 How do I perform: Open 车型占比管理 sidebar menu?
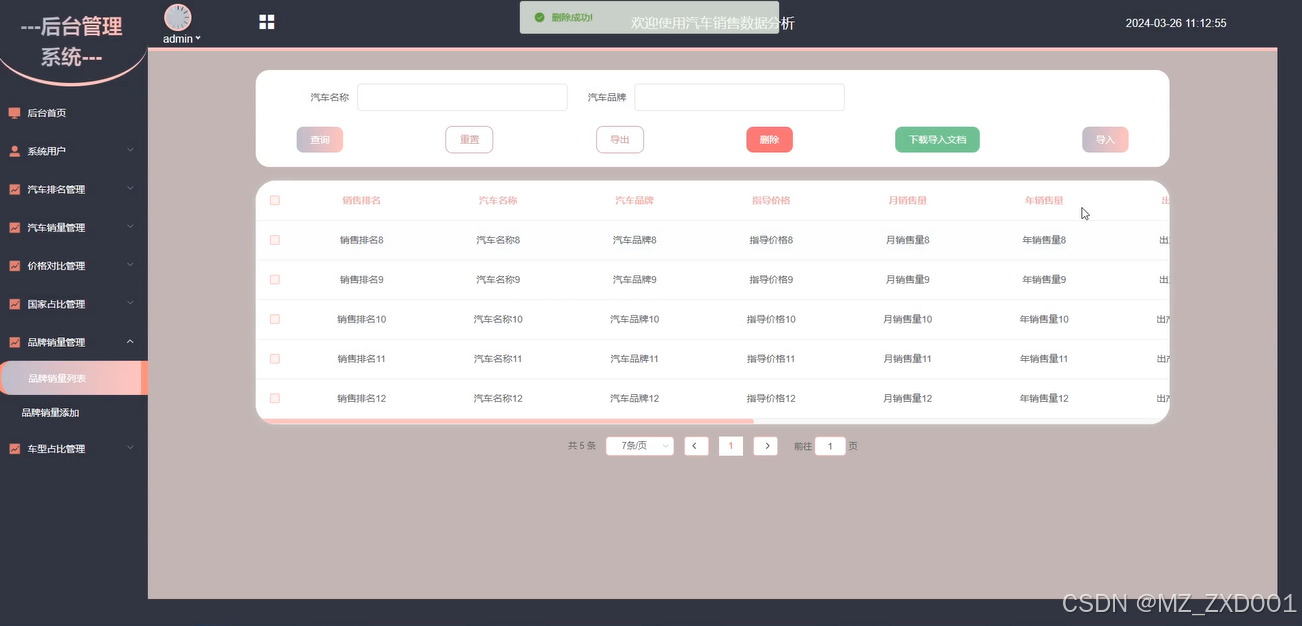tap(74, 449)
